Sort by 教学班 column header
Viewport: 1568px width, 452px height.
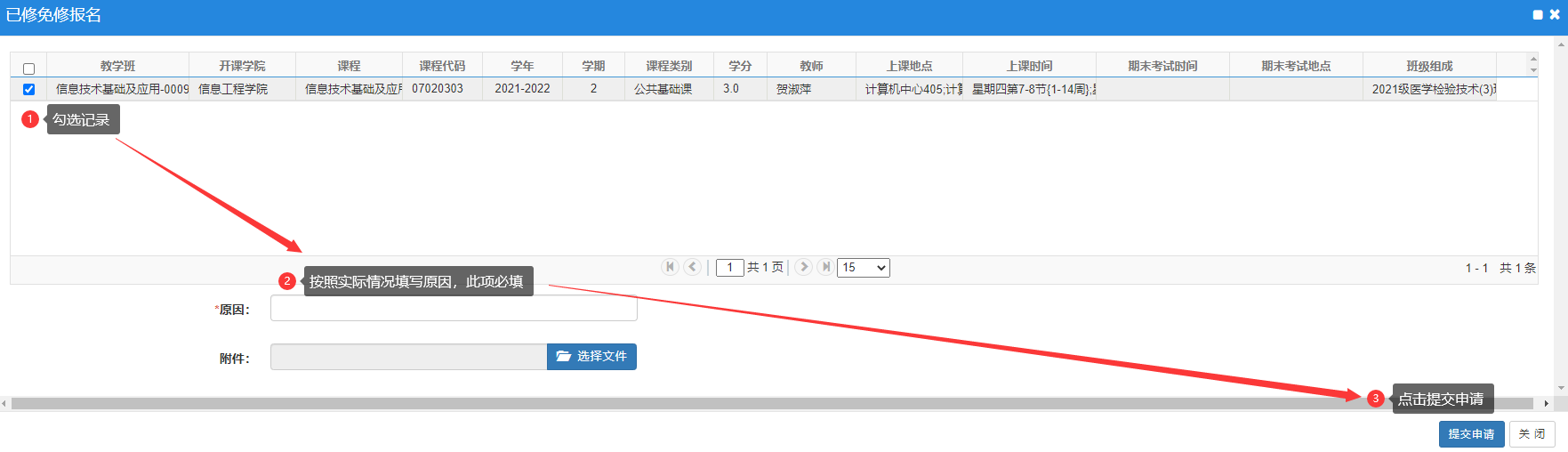[117, 66]
